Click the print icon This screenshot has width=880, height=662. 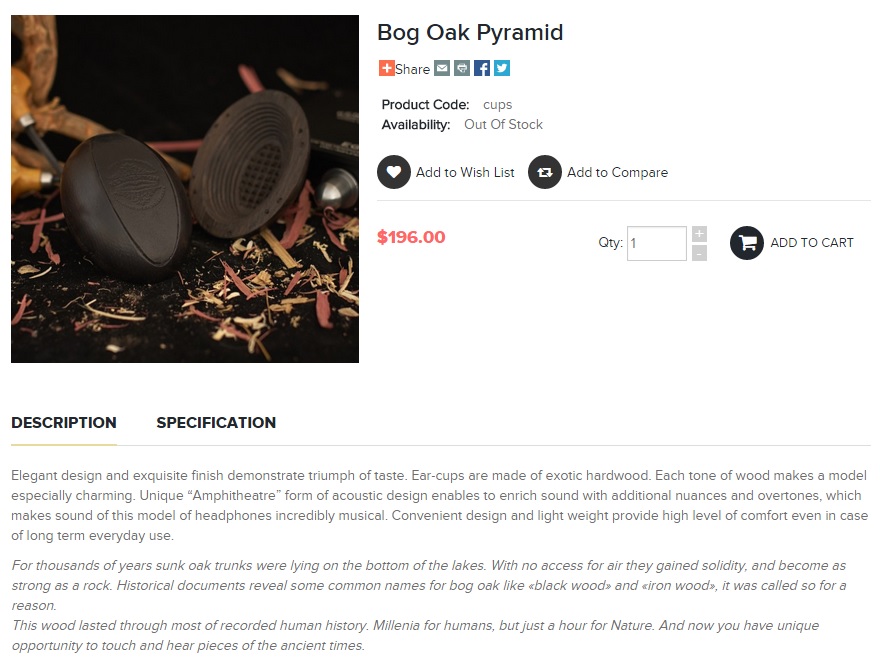[462, 68]
